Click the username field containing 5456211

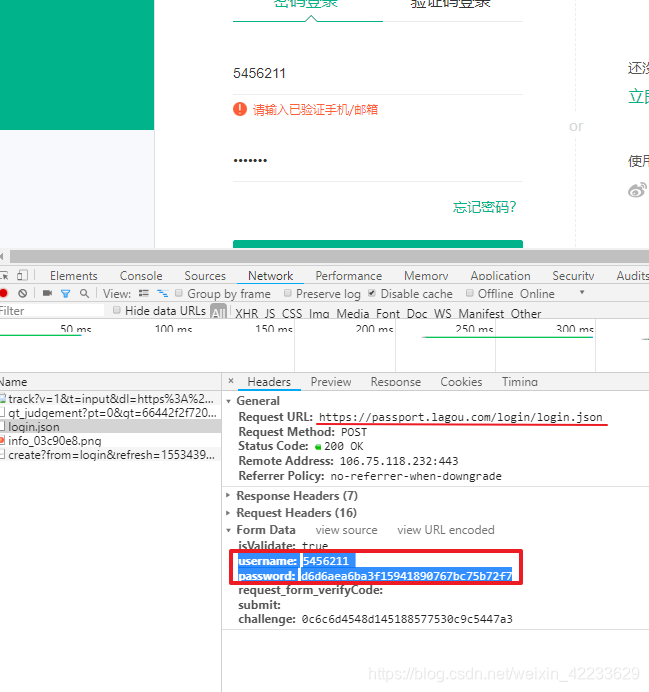pyautogui.click(x=378, y=73)
